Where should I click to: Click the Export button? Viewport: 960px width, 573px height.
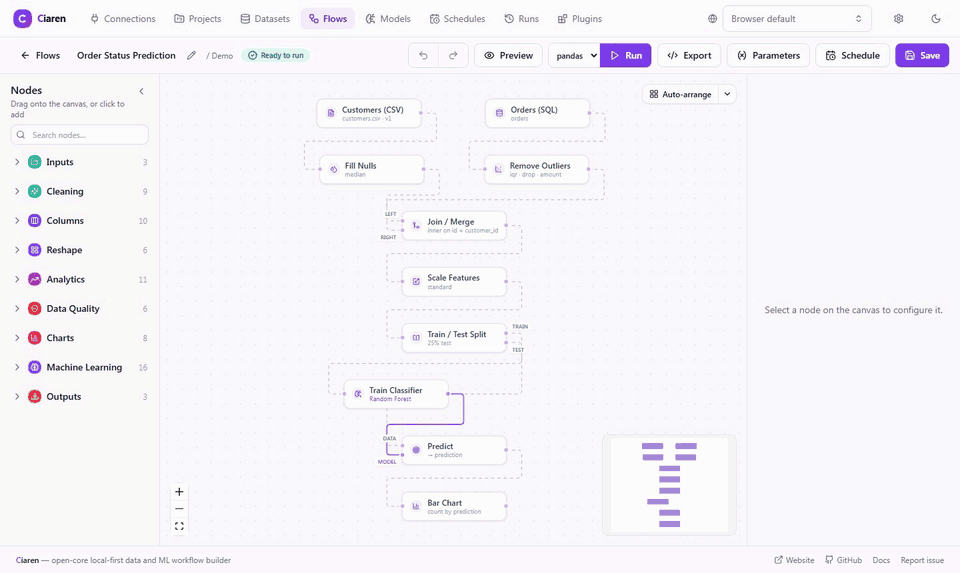(689, 55)
